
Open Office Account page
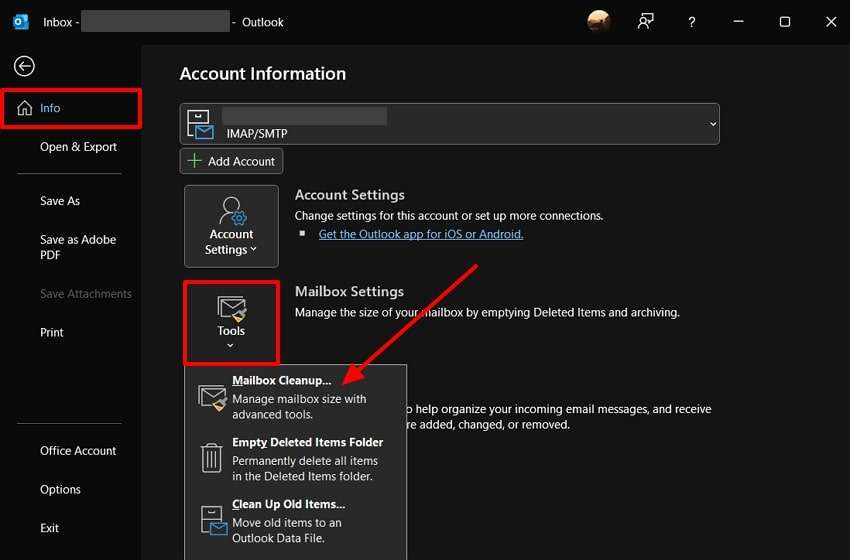pos(78,450)
